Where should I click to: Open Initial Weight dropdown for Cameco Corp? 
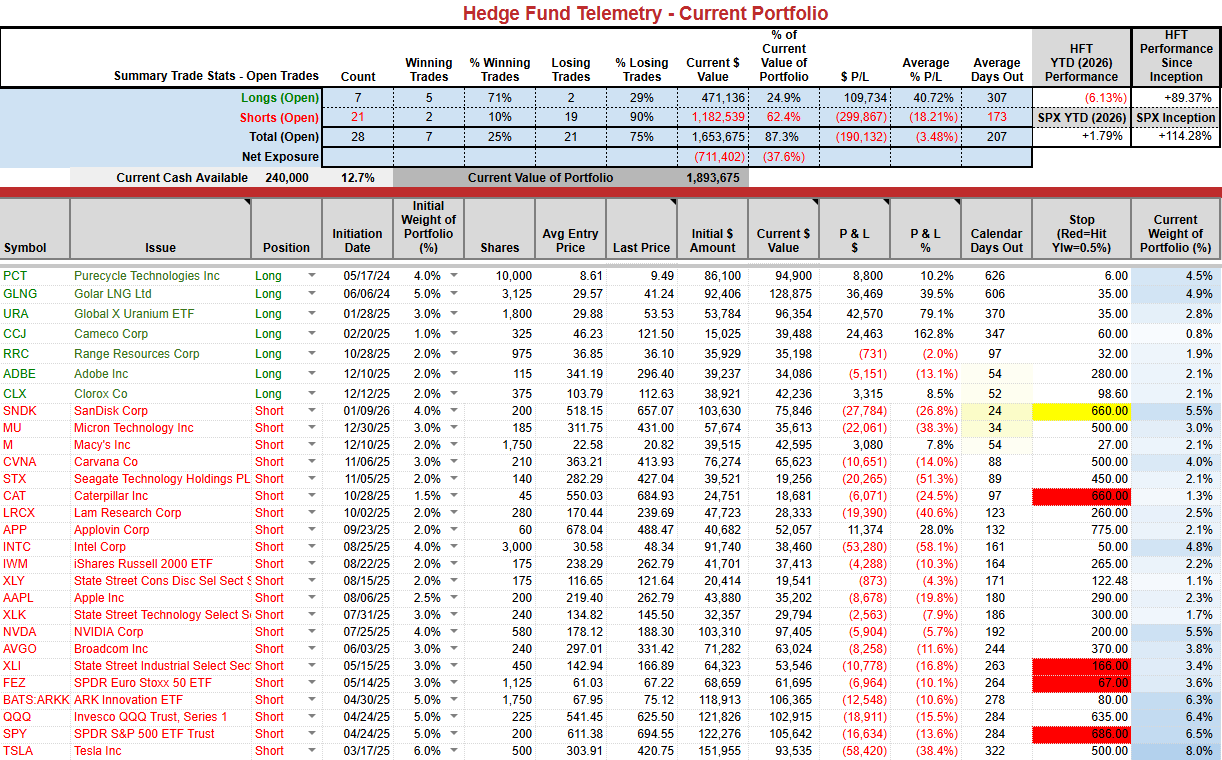tap(454, 334)
